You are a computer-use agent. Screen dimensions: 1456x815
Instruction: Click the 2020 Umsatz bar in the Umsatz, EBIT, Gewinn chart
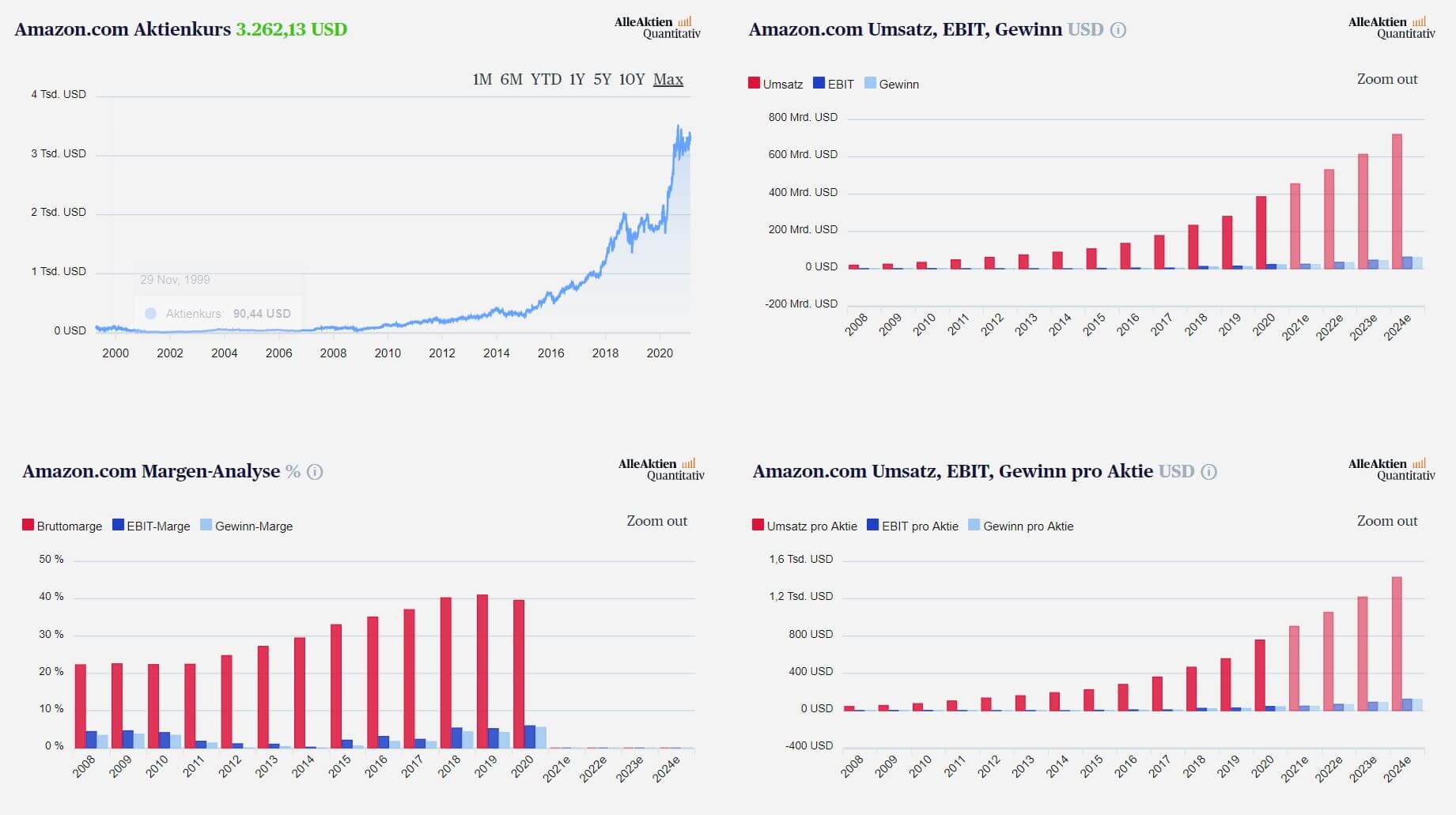[1261, 232]
